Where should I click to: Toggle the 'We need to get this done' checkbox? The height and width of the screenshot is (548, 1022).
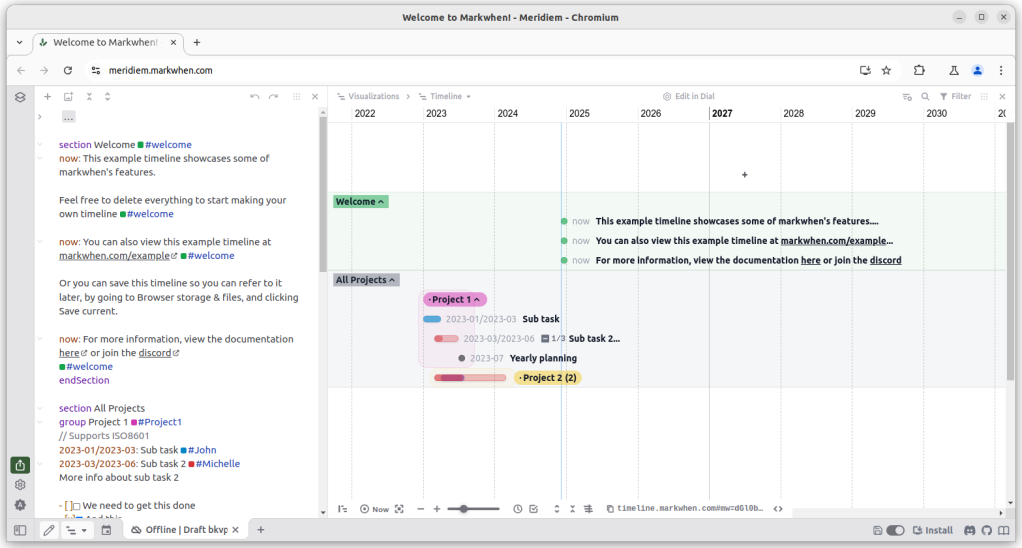(x=76, y=506)
